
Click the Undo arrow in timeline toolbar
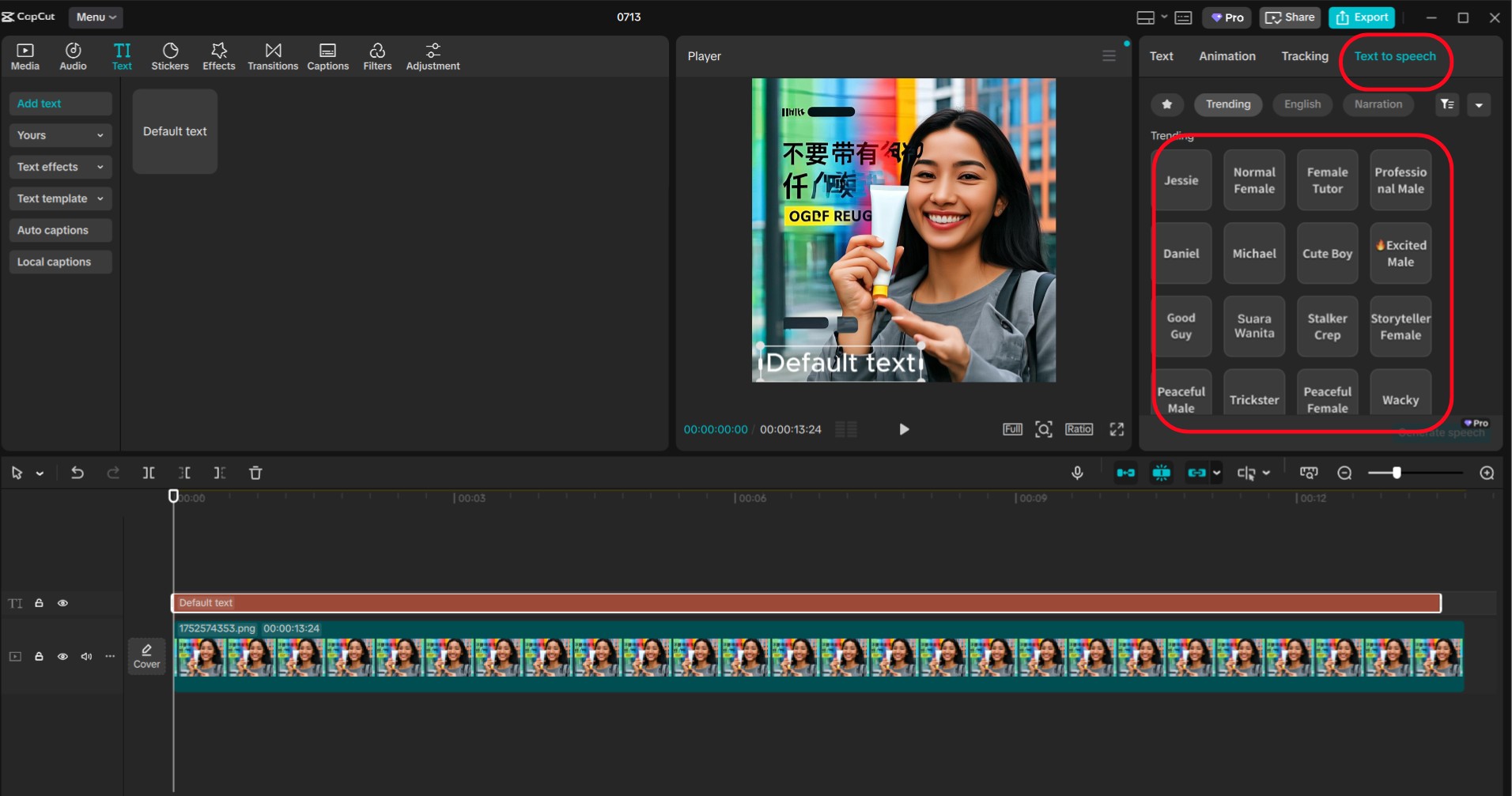pyautogui.click(x=77, y=473)
